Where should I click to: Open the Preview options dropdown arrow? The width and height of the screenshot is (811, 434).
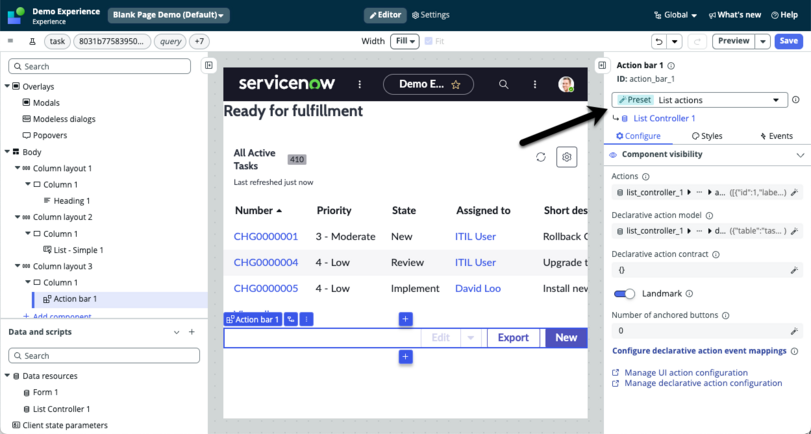(763, 41)
